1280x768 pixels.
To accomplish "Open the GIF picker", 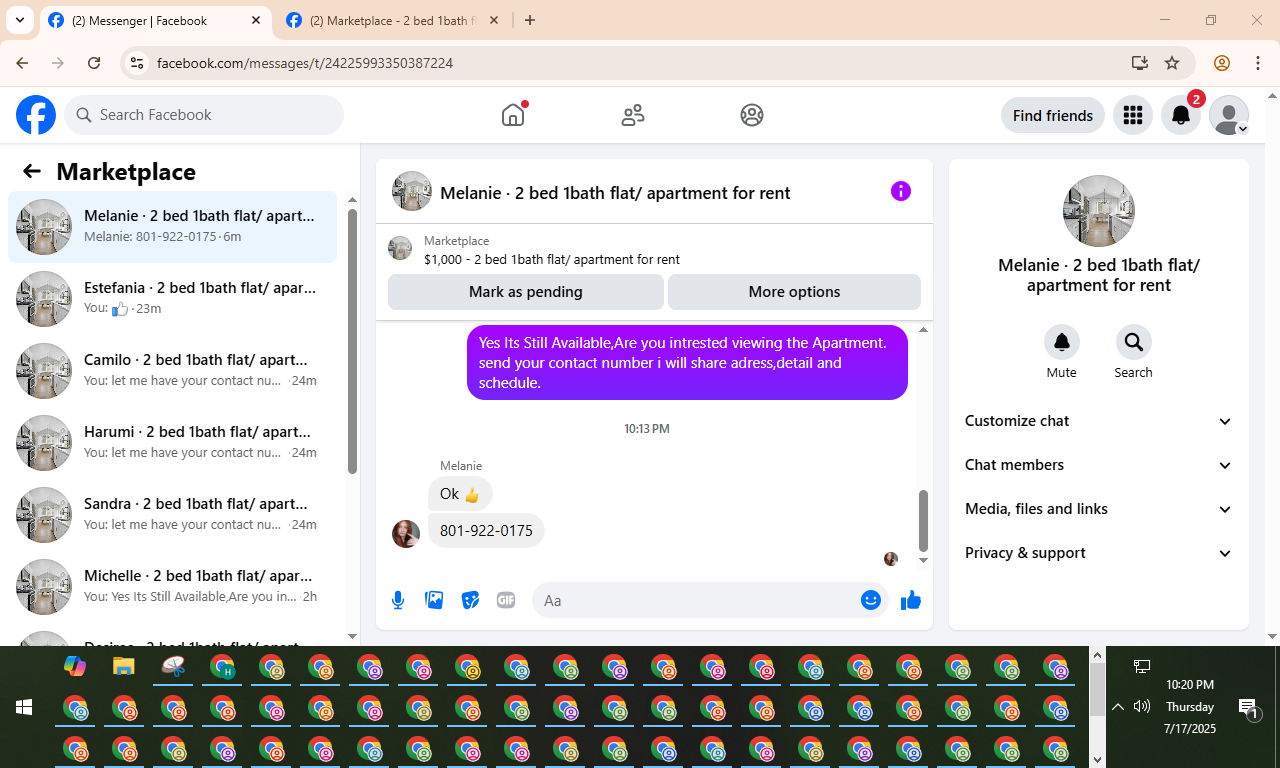I will tap(506, 600).
